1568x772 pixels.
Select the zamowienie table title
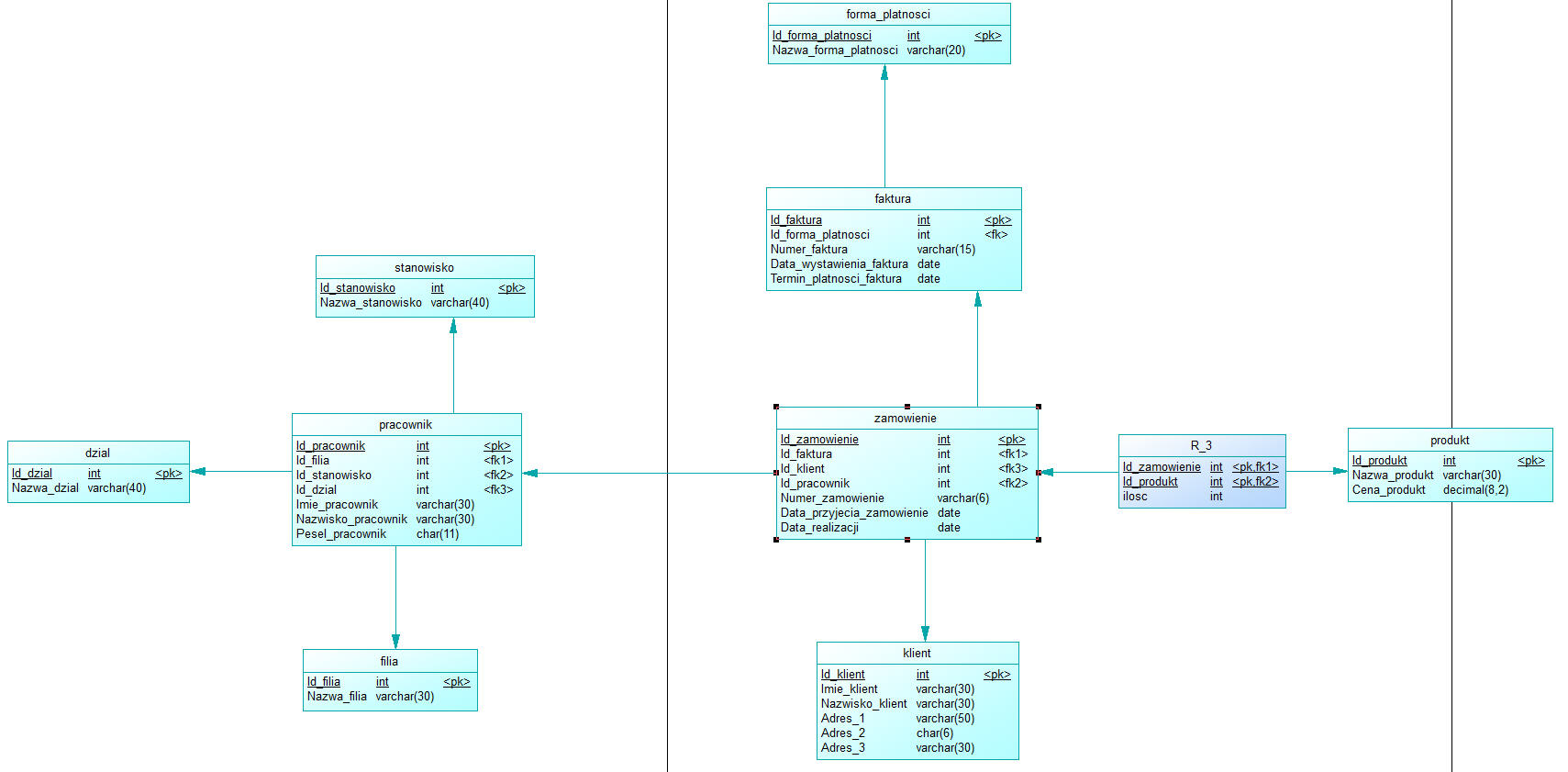(x=906, y=419)
